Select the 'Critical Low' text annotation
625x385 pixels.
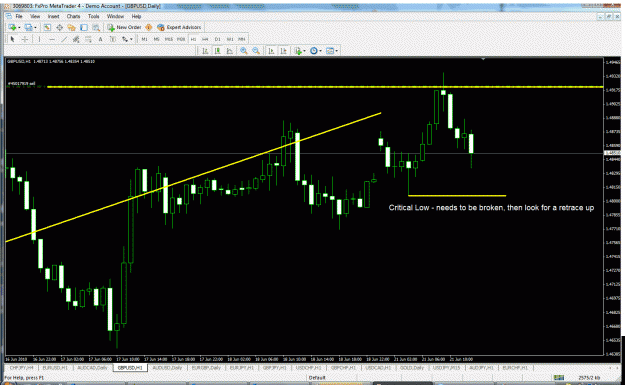pyautogui.click(x=491, y=208)
